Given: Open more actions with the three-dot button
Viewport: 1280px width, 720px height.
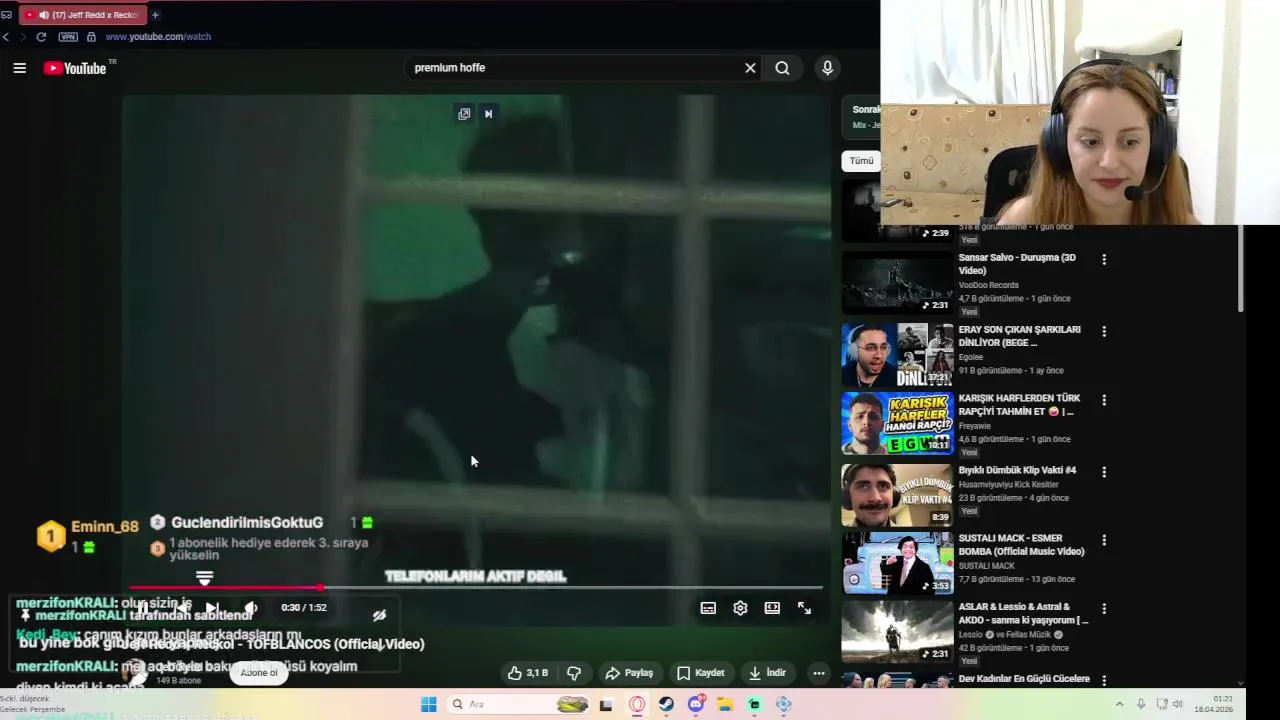Looking at the screenshot, I should (818, 673).
